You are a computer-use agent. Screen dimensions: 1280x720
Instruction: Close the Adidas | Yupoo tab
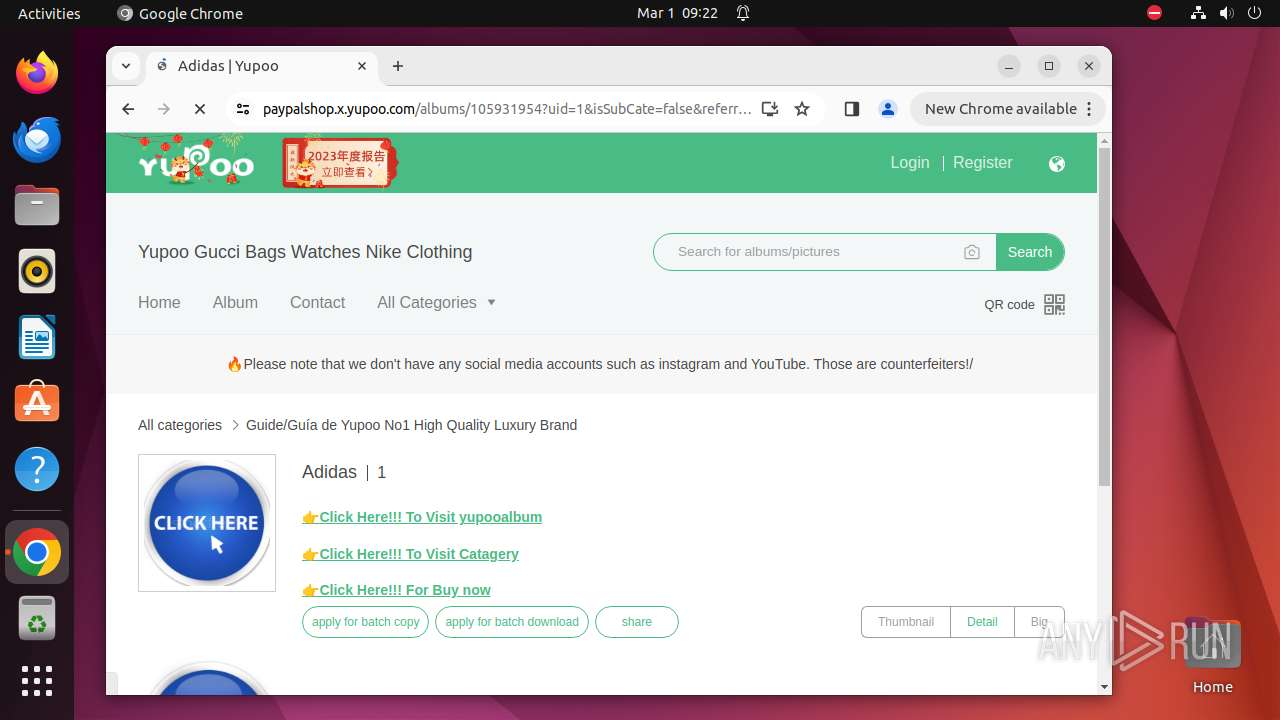[362, 66]
